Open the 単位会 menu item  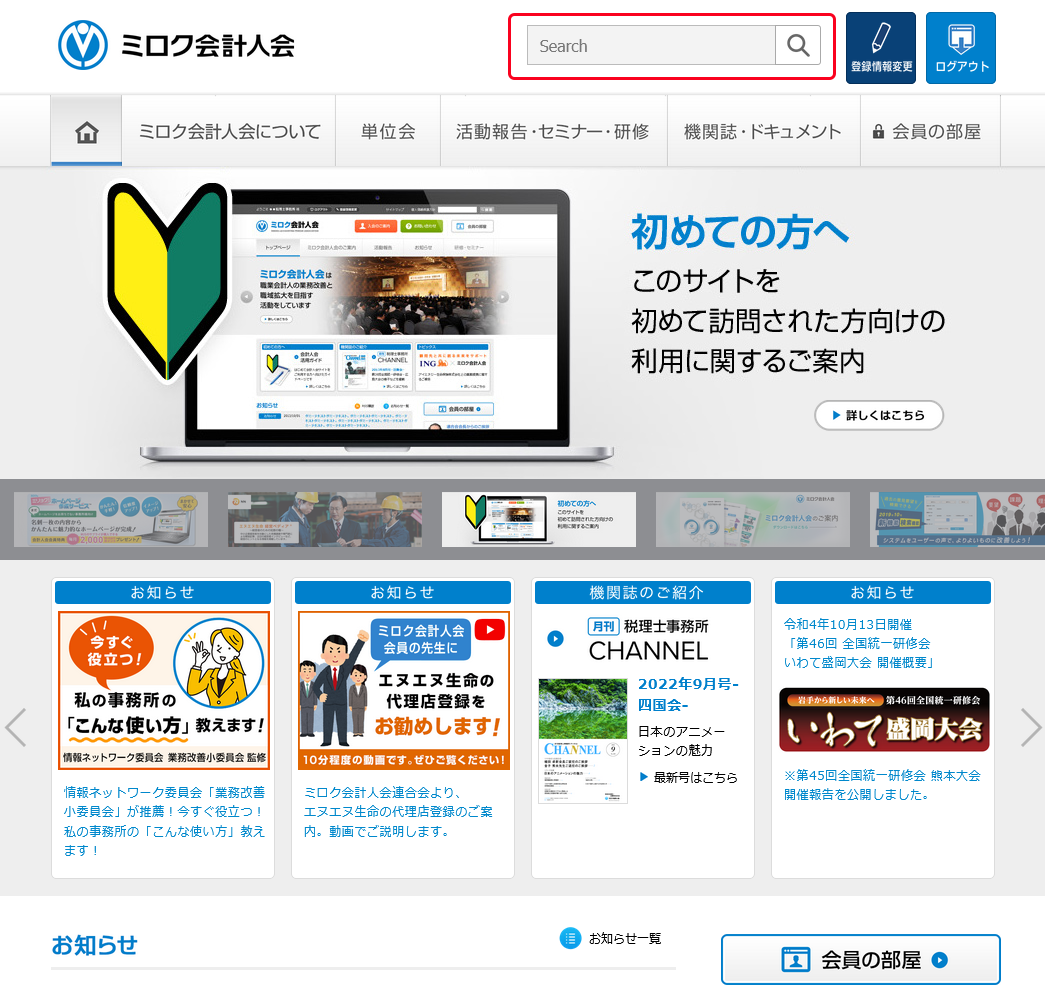388,131
